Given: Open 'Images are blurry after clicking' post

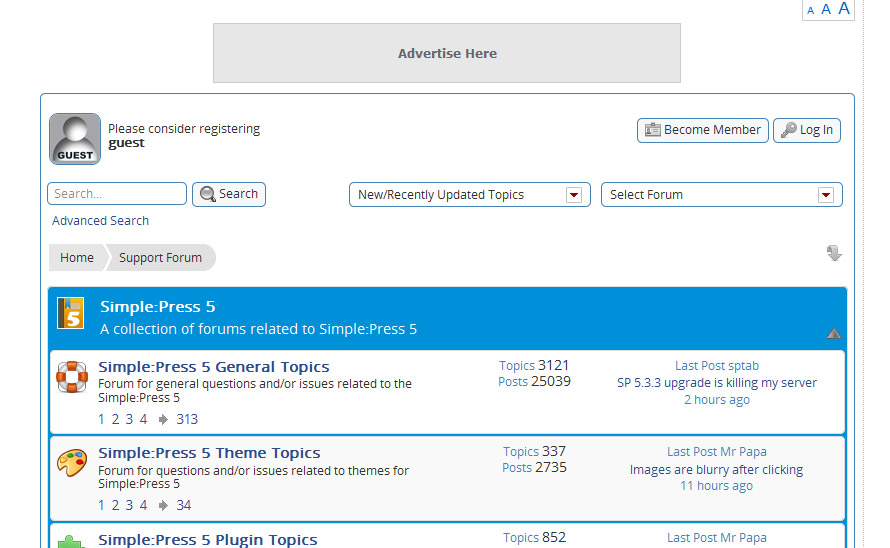Looking at the screenshot, I should point(716,470).
